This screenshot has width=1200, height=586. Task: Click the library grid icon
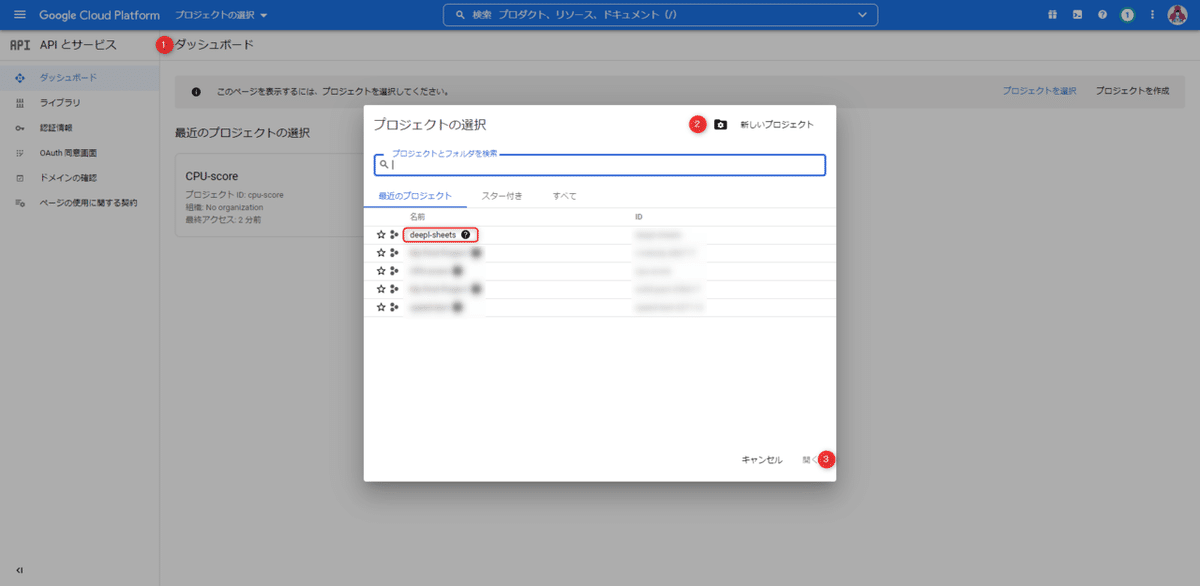click(x=20, y=103)
